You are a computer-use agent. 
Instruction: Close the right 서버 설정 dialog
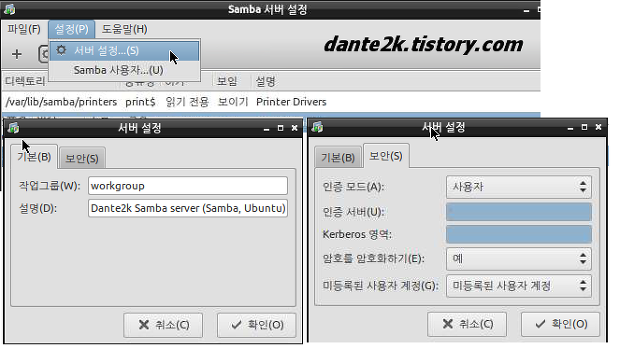click(598, 127)
